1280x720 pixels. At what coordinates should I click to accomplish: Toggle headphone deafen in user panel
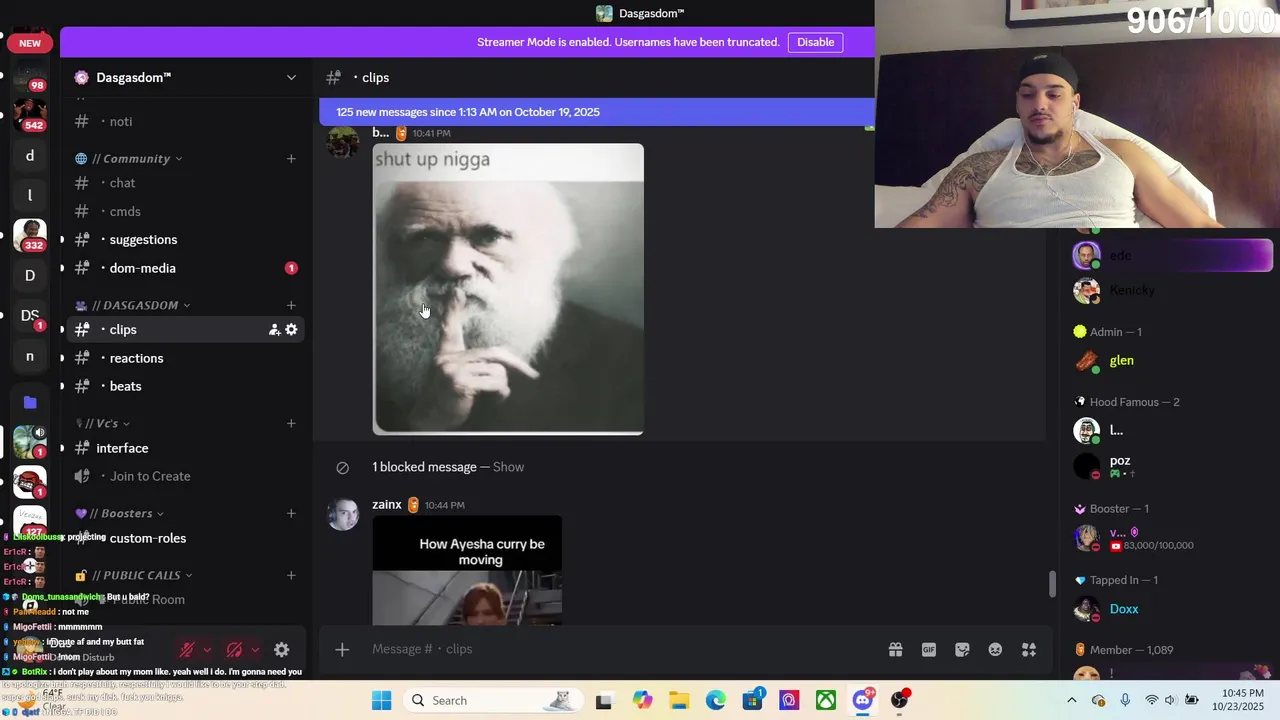pos(235,649)
